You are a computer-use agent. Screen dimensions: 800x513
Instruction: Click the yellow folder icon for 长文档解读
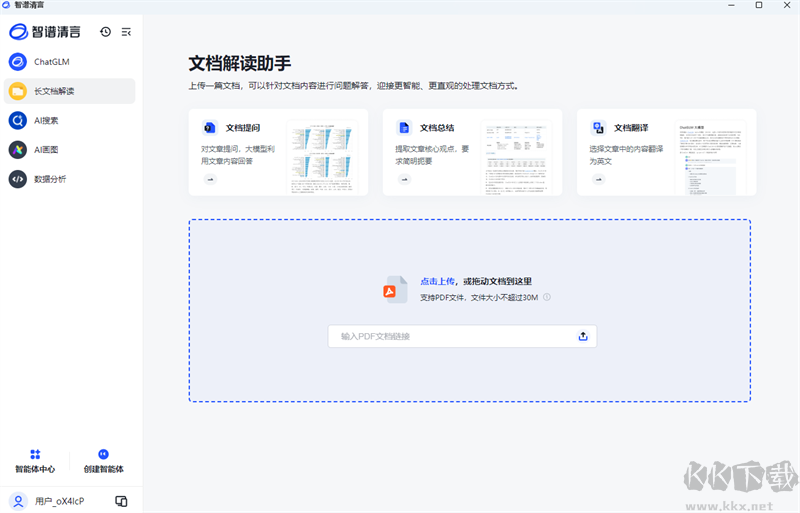tap(18, 91)
